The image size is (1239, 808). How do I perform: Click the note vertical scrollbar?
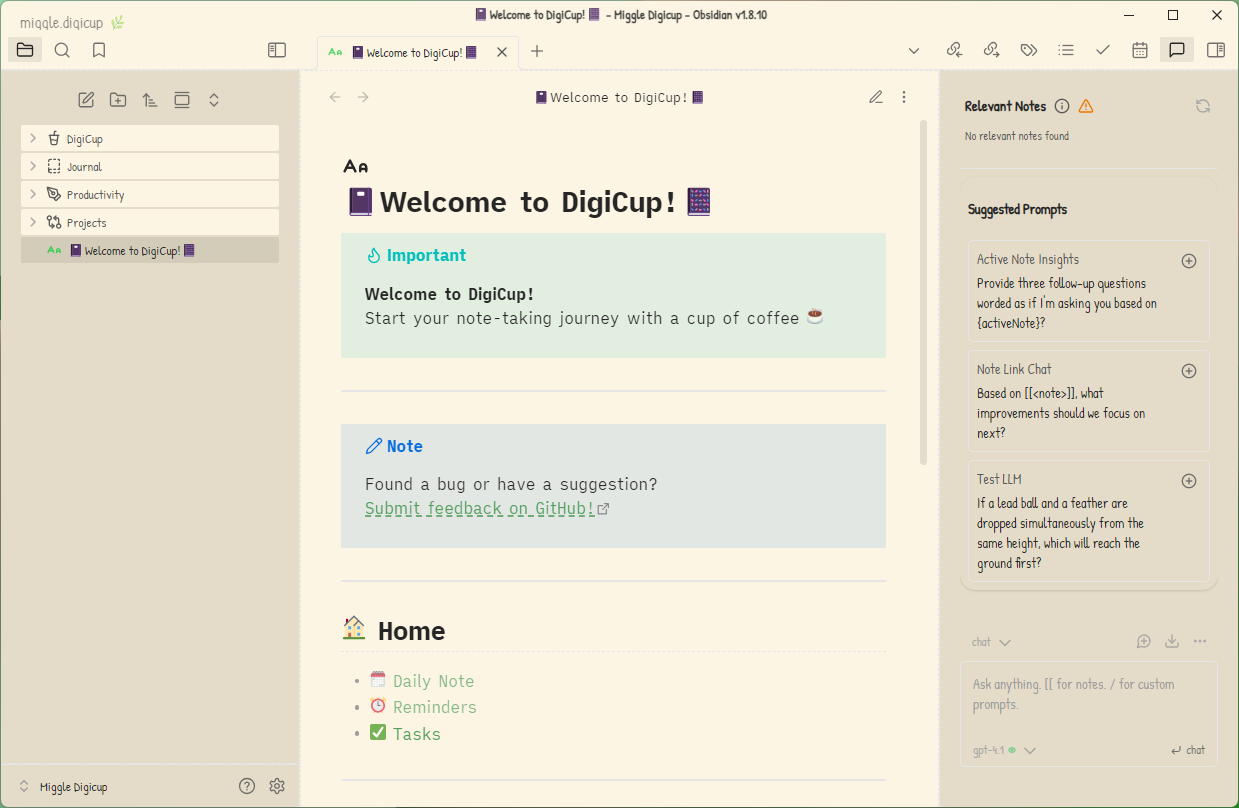click(923, 292)
